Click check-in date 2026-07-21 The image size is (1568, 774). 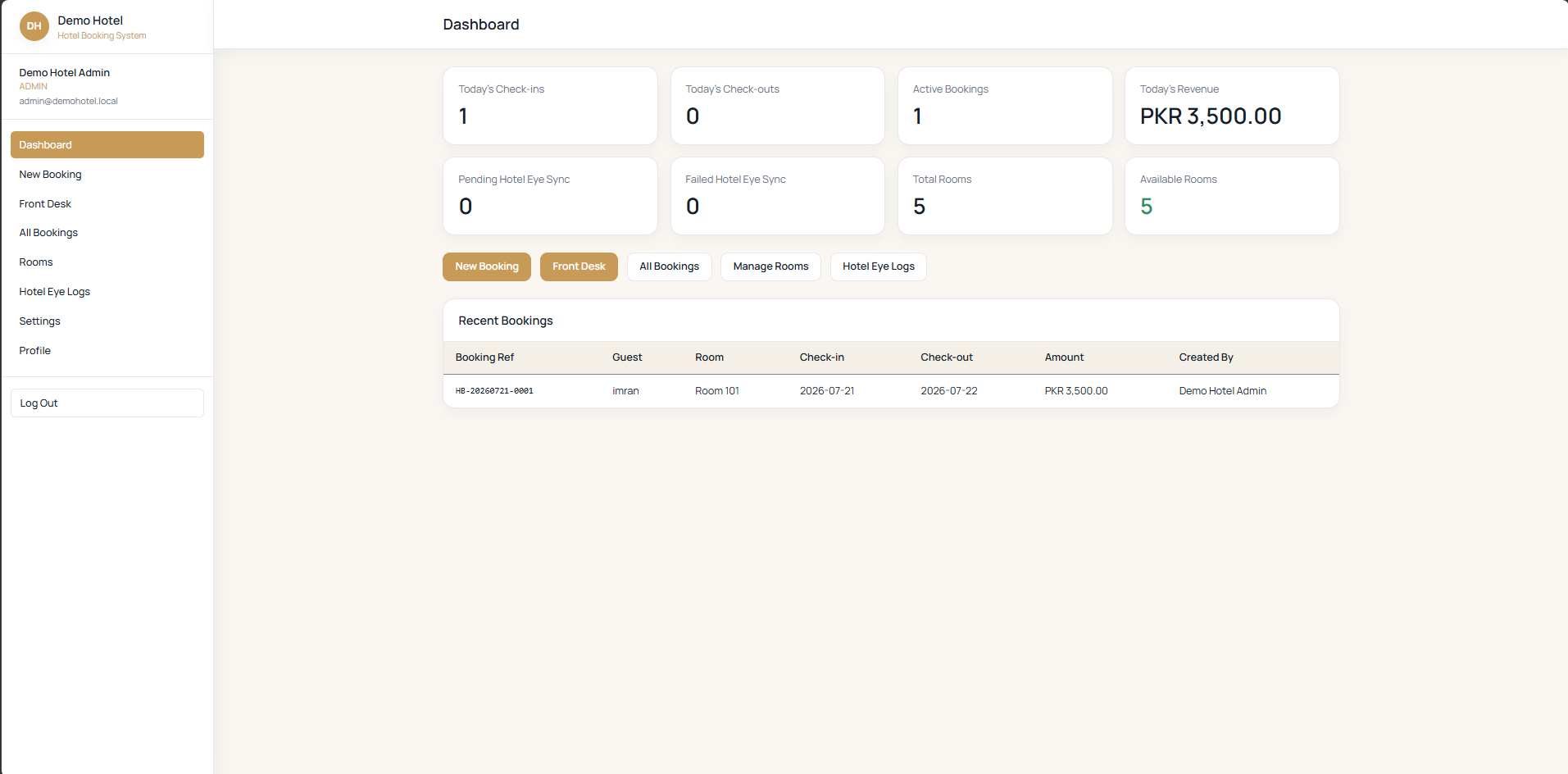point(827,391)
